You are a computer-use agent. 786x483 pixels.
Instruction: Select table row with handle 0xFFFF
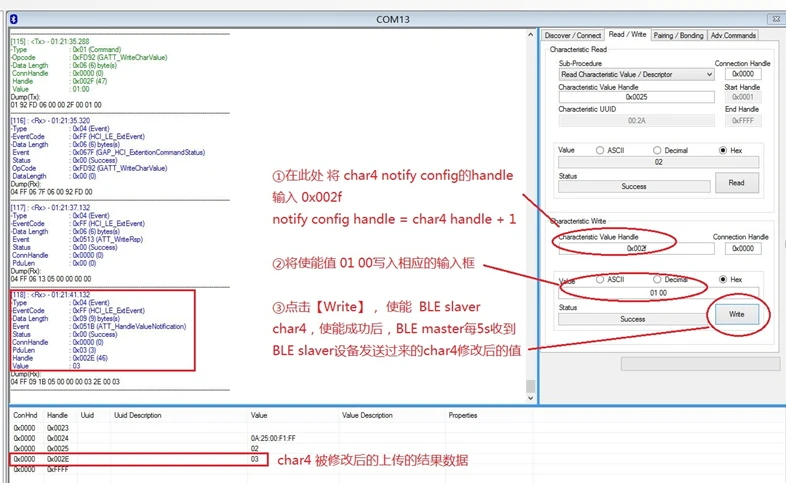tap(271, 469)
